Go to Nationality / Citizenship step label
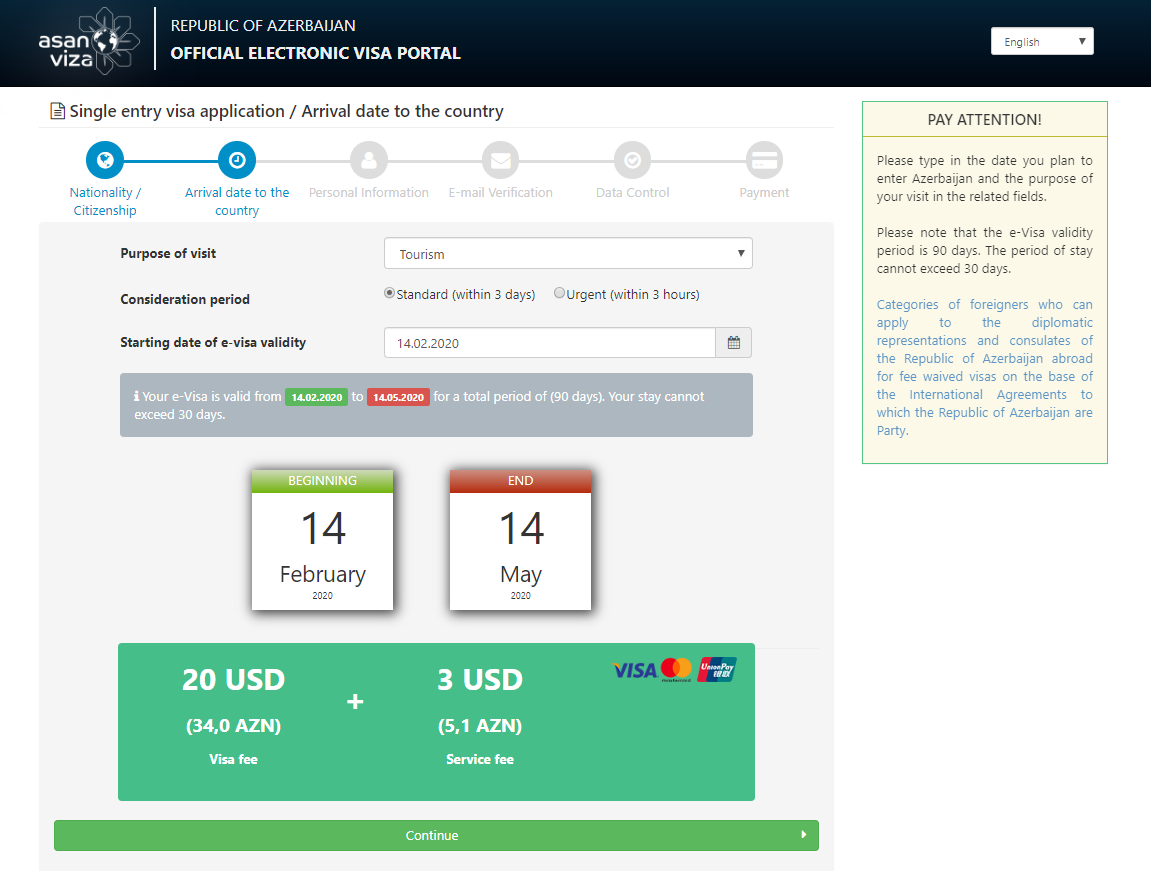 pos(105,201)
